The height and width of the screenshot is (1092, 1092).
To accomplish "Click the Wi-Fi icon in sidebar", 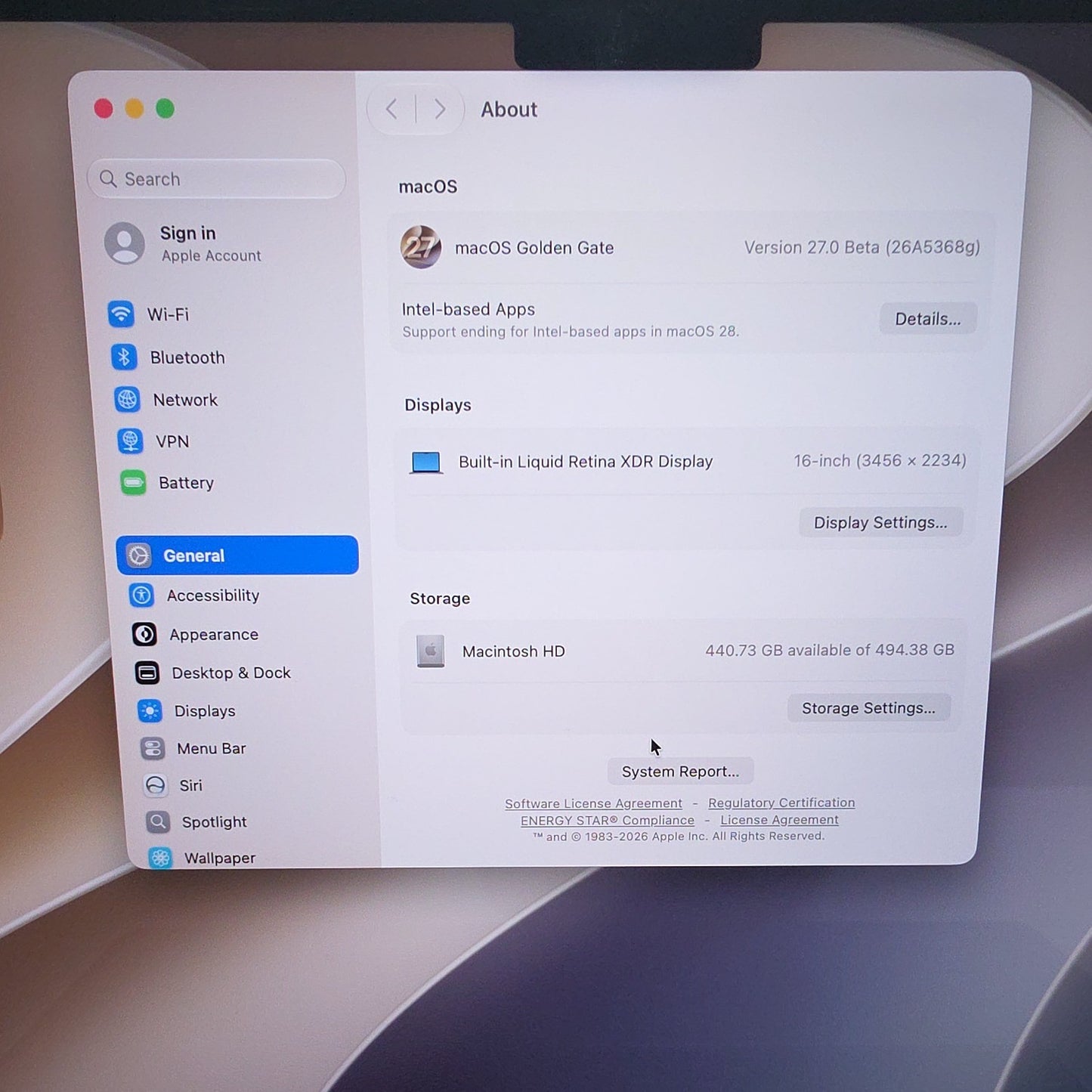I will (x=121, y=314).
